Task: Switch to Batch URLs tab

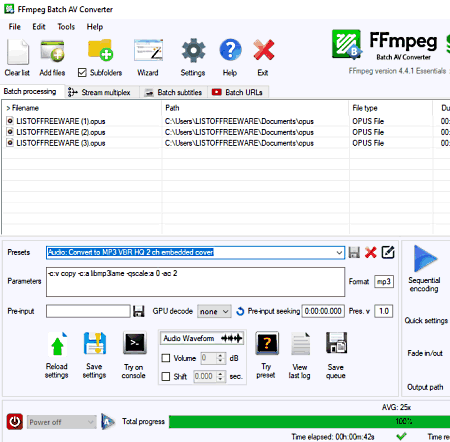Action: [x=238, y=92]
